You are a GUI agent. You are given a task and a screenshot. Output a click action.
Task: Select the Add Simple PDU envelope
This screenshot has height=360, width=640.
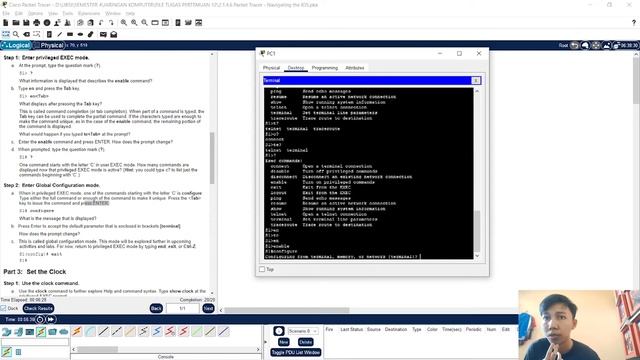(103, 34)
